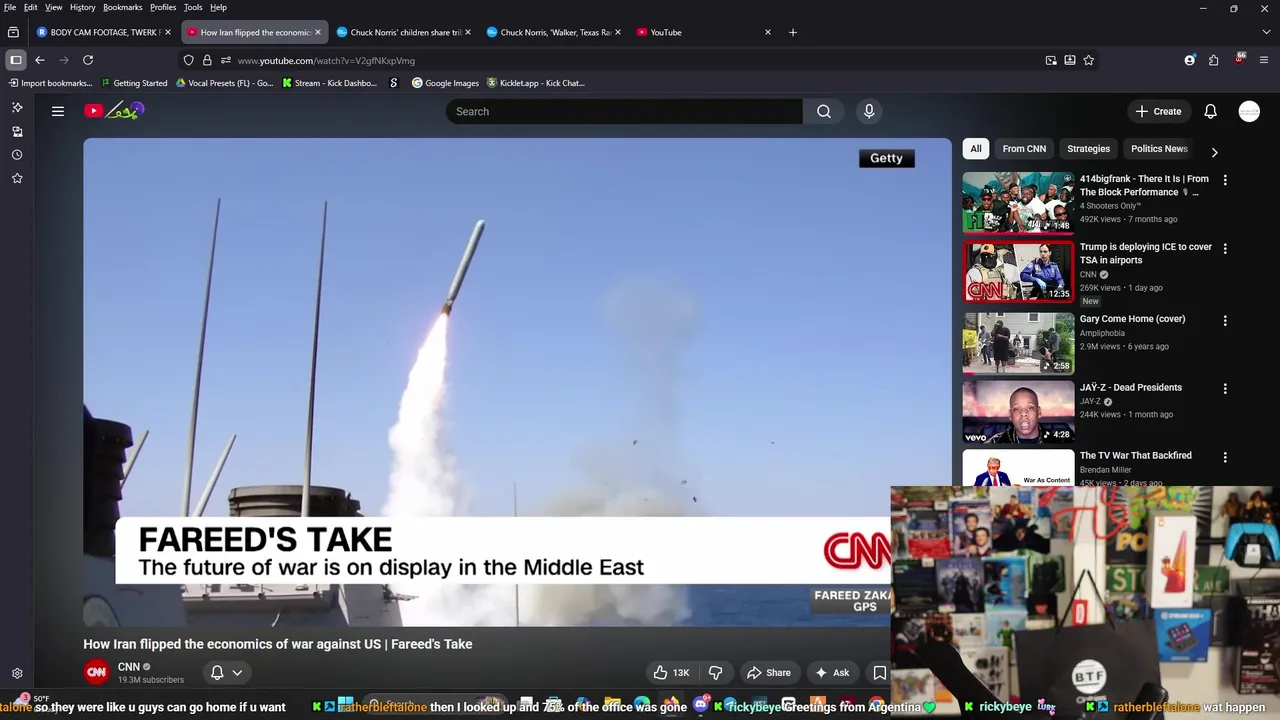1280x720 pixels.
Task: Open Google Images bookmark
Action: point(445,83)
